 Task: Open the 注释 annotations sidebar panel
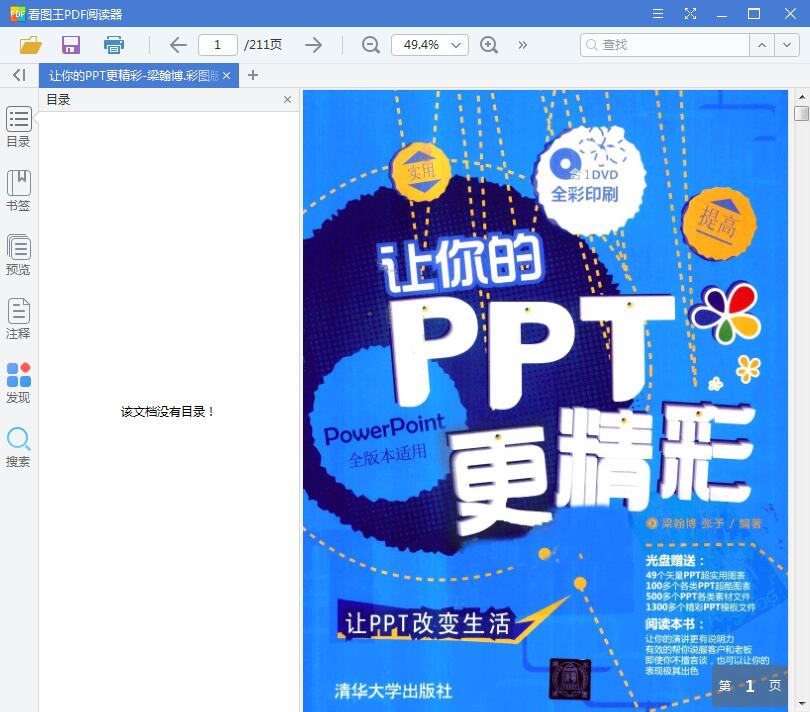(19, 319)
